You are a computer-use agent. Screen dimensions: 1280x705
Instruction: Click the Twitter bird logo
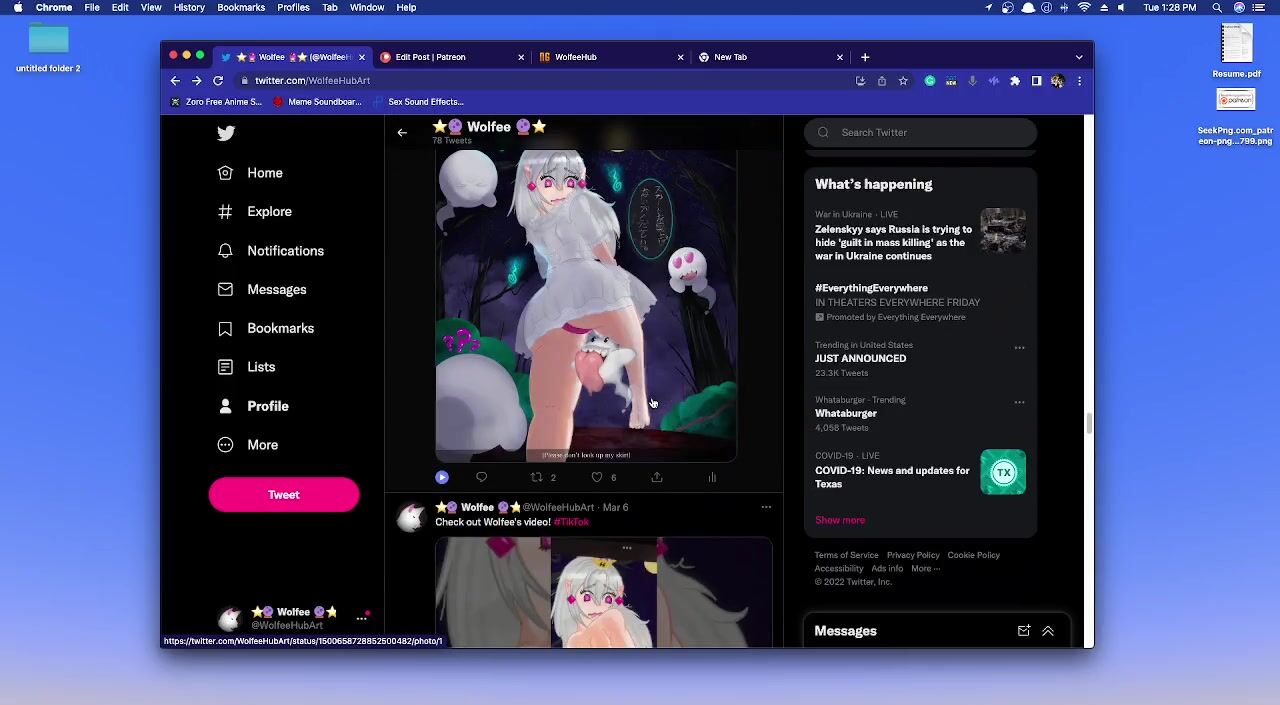tap(226, 133)
